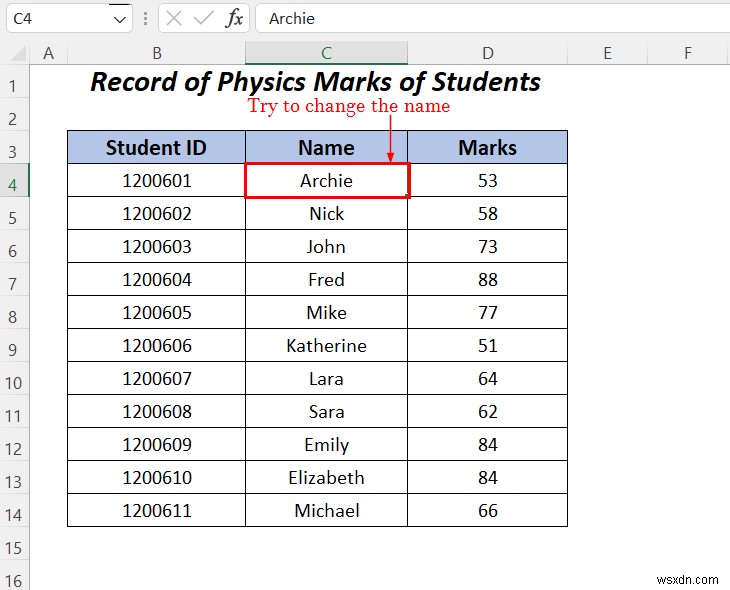This screenshot has width=730, height=590.
Task: Click the Enter checkmark icon in the formula bar
Action: point(203,19)
